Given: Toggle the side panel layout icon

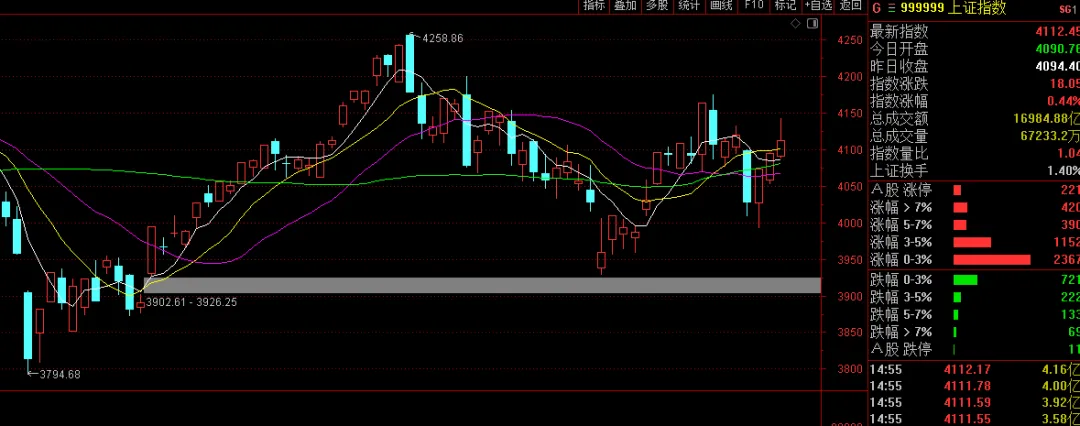Looking at the screenshot, I should tap(813, 24).
